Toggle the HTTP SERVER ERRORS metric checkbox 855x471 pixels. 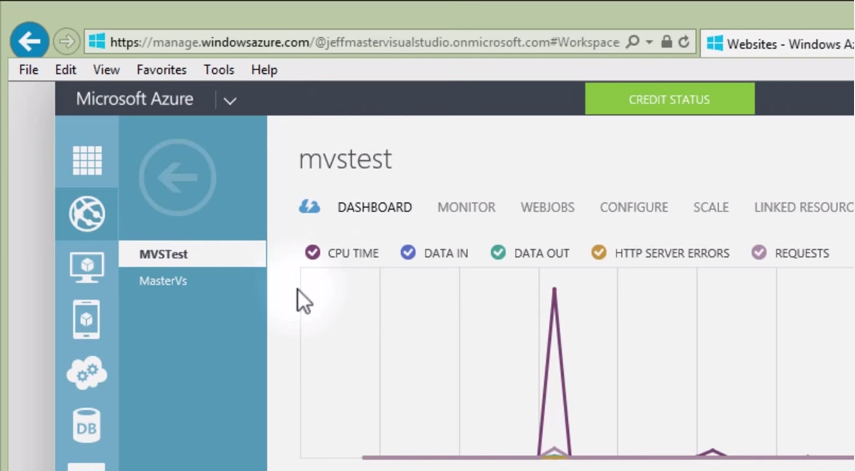(x=599, y=252)
